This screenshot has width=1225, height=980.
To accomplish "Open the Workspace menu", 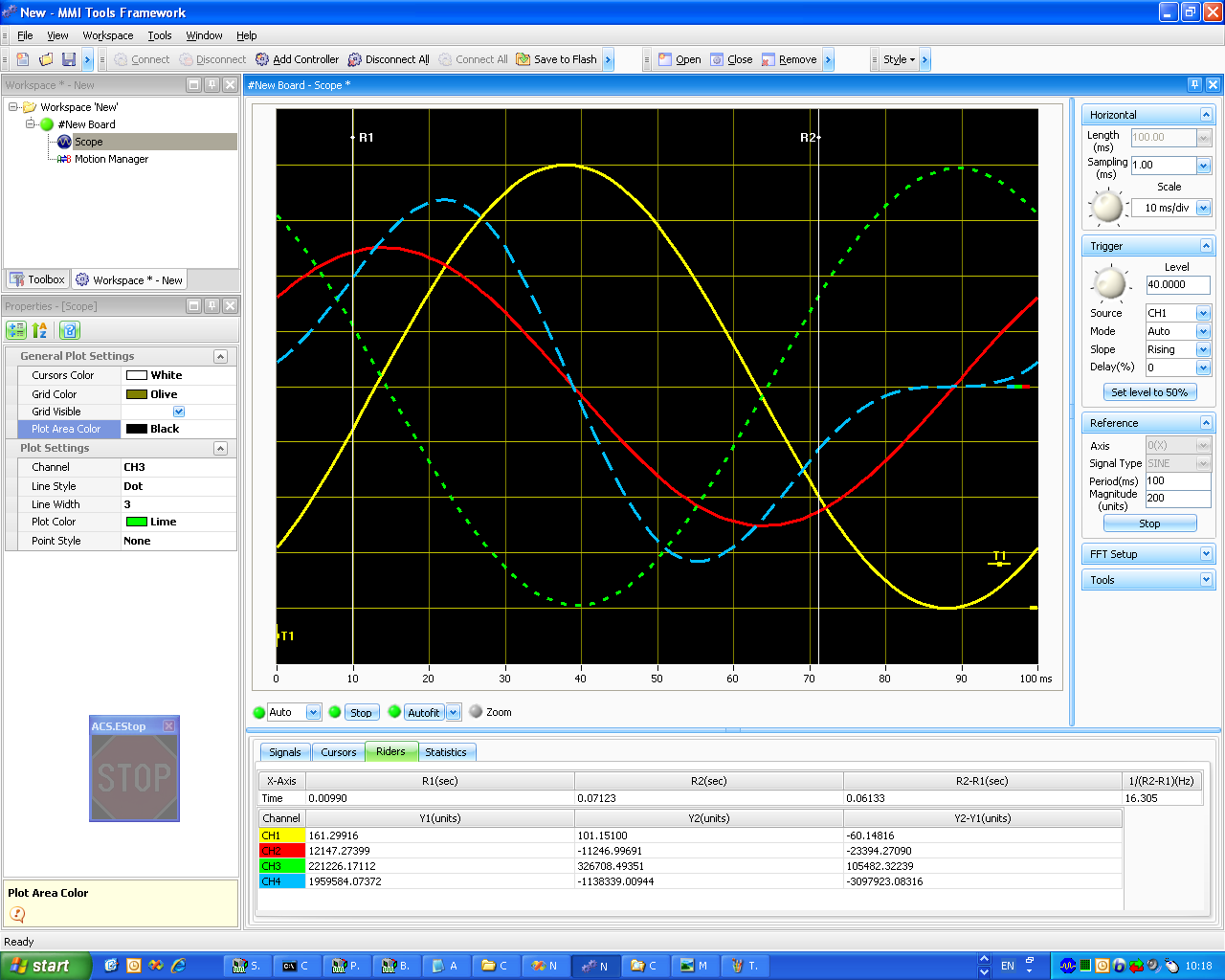I will tap(108, 35).
